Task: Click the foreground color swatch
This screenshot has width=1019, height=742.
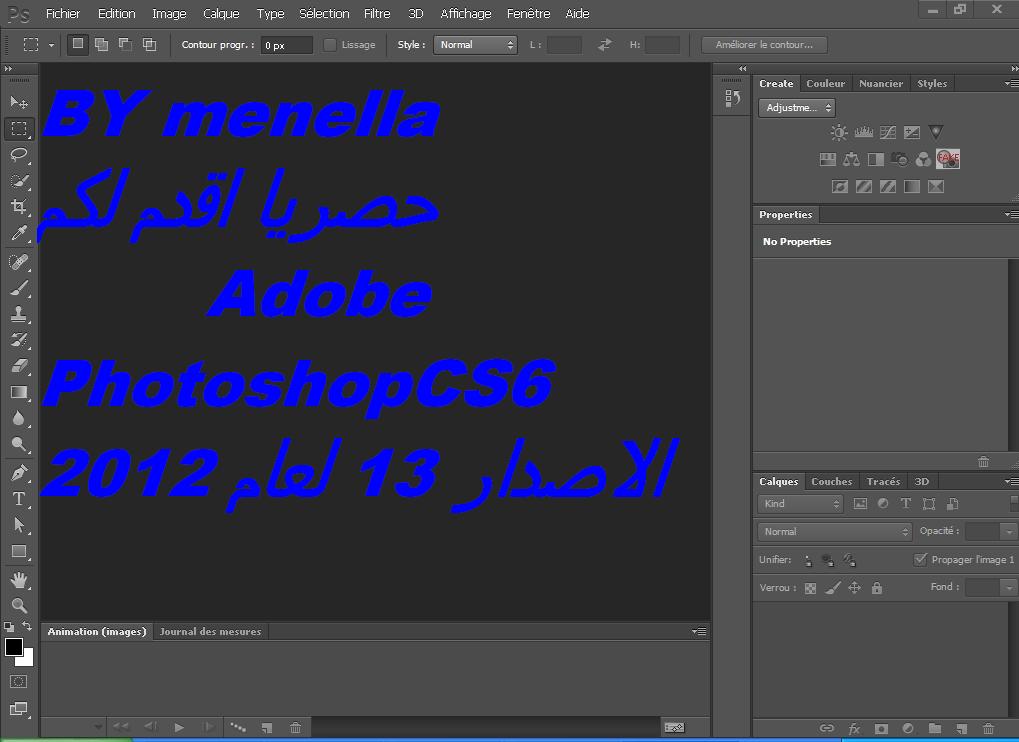Action: 14,647
